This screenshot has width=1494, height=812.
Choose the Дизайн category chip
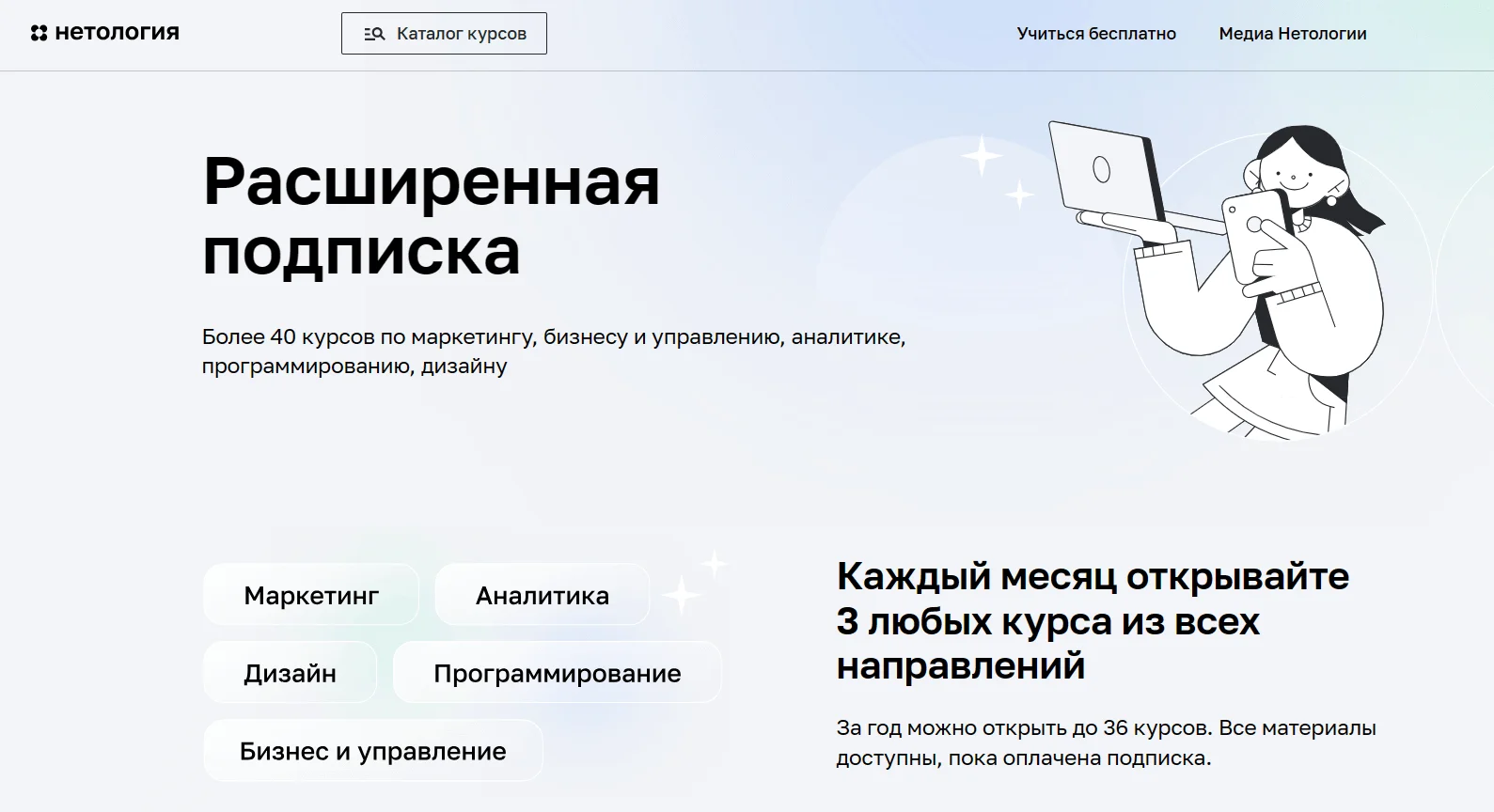[x=291, y=673]
